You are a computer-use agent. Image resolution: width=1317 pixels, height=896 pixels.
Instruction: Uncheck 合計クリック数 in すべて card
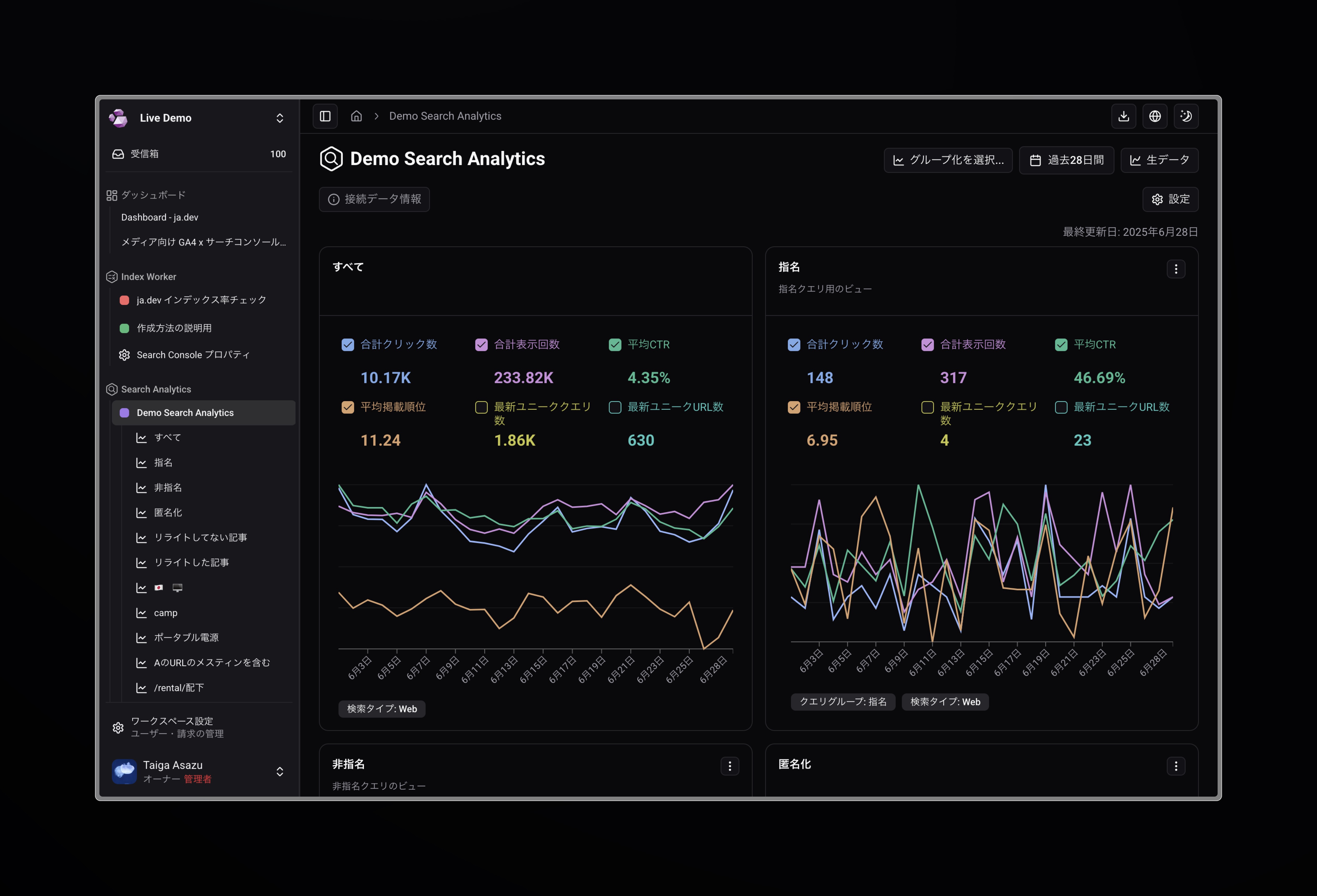348,344
